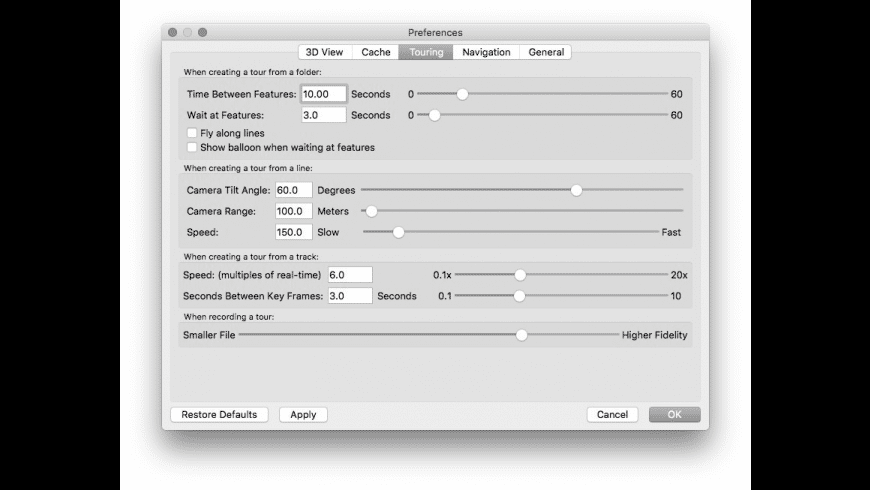Go to the General tab
This screenshot has width=870, height=490.
[546, 52]
